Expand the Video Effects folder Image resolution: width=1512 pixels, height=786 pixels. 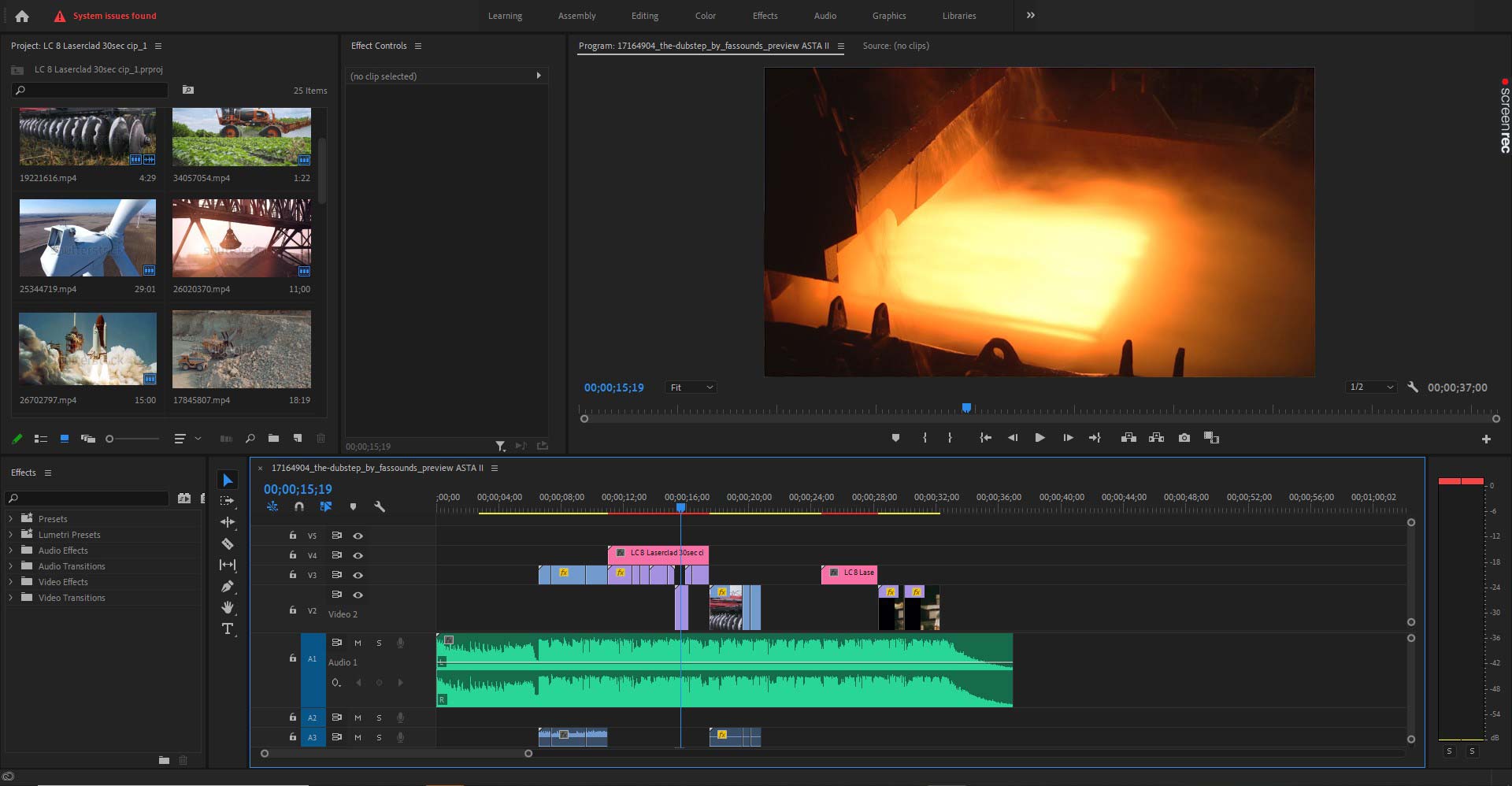pos(11,582)
